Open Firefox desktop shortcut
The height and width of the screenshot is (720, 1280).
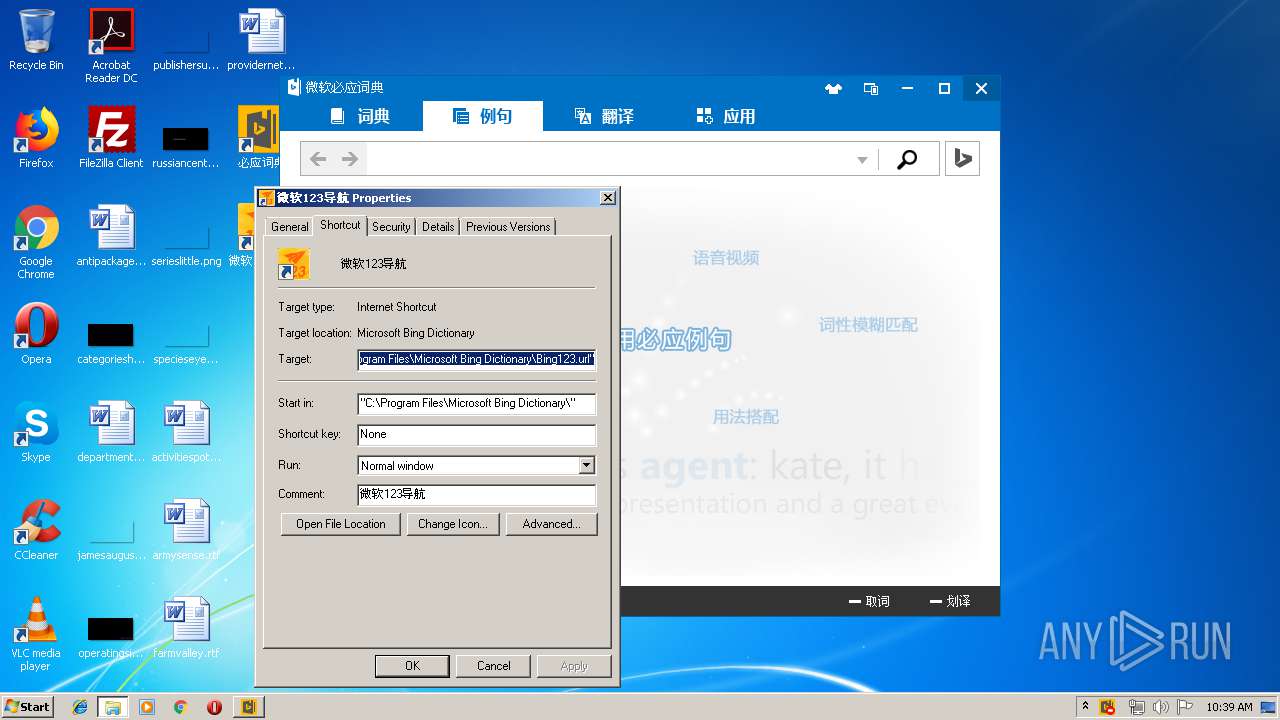point(36,138)
